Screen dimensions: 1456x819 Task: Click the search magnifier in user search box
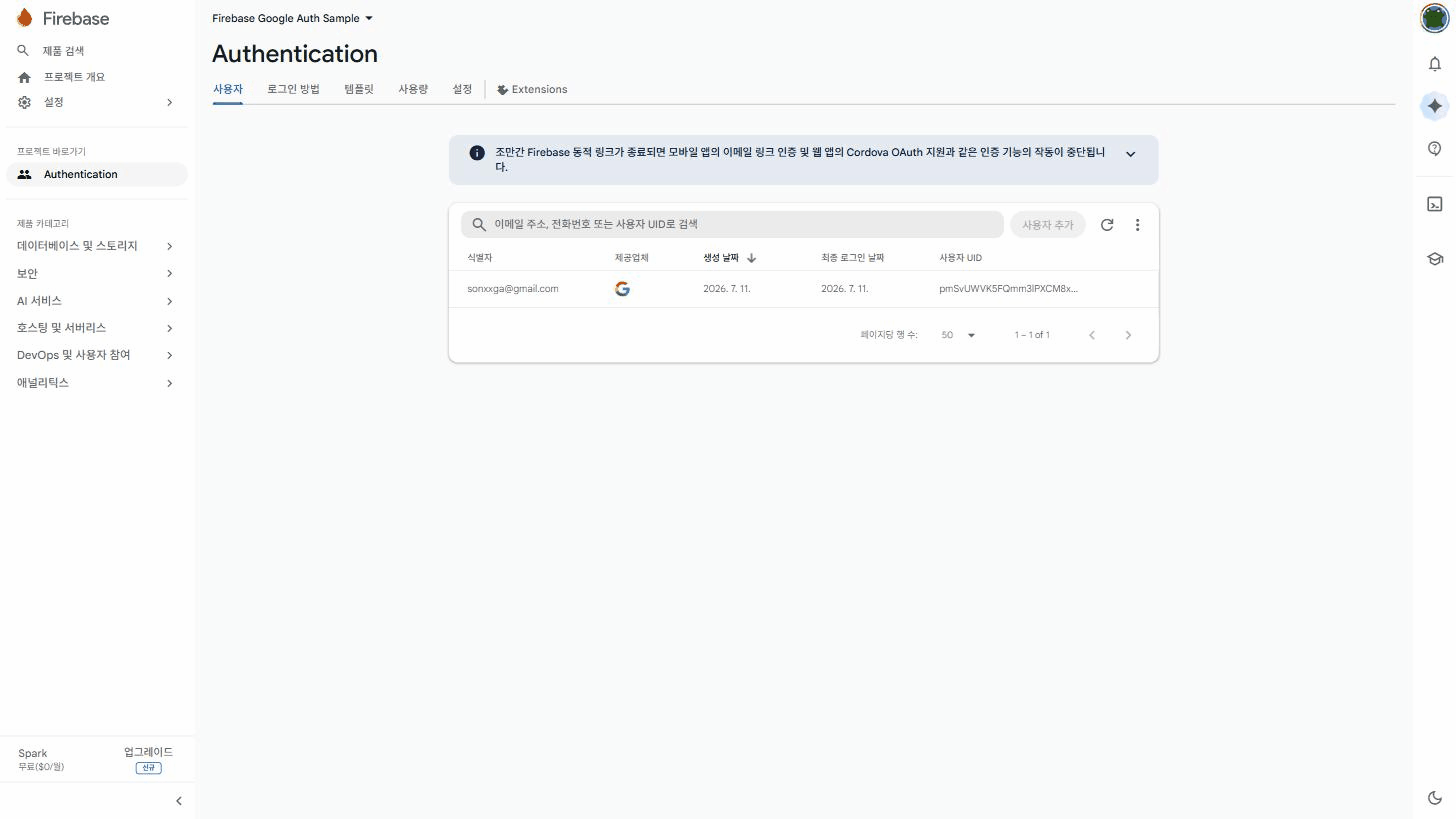coord(479,225)
